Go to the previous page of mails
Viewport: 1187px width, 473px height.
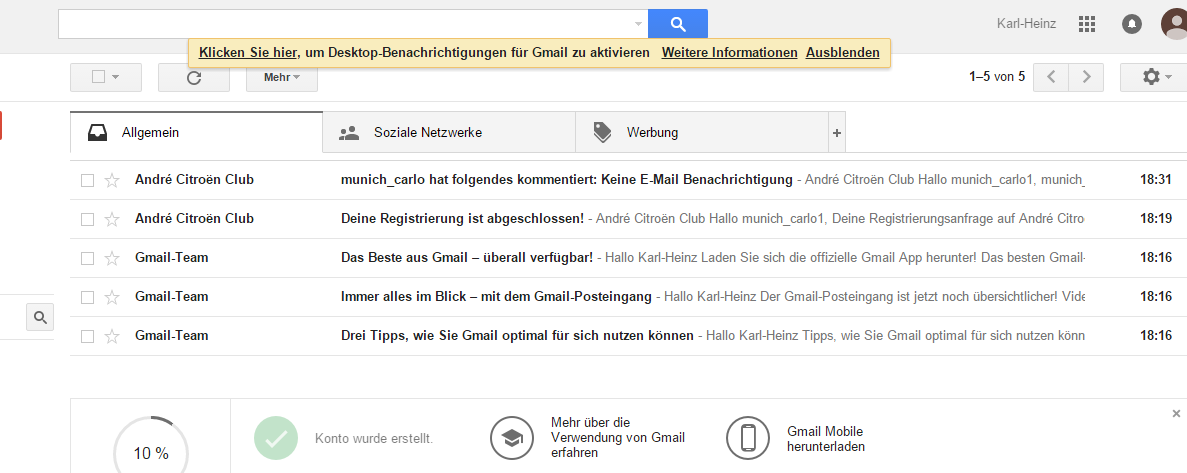pyautogui.click(x=1050, y=77)
